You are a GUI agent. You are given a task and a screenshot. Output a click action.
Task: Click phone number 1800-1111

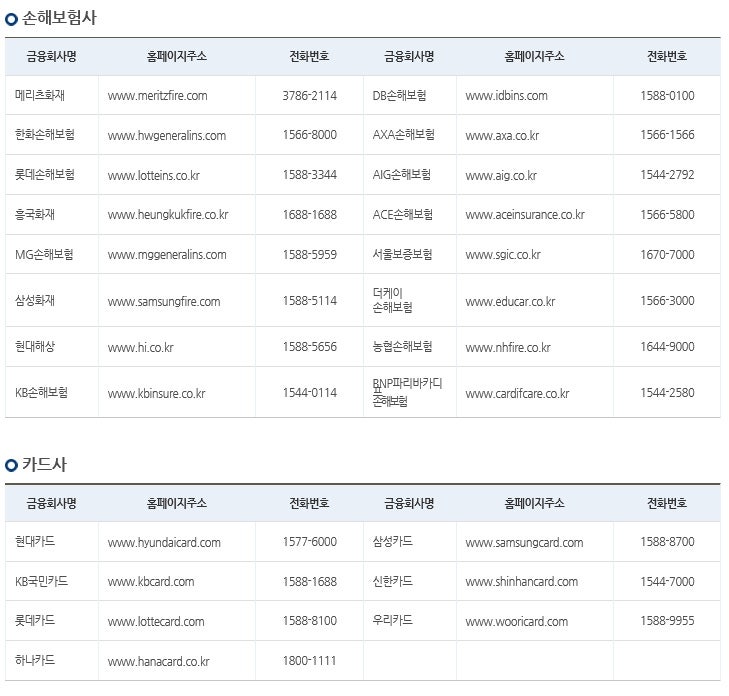[x=310, y=661]
